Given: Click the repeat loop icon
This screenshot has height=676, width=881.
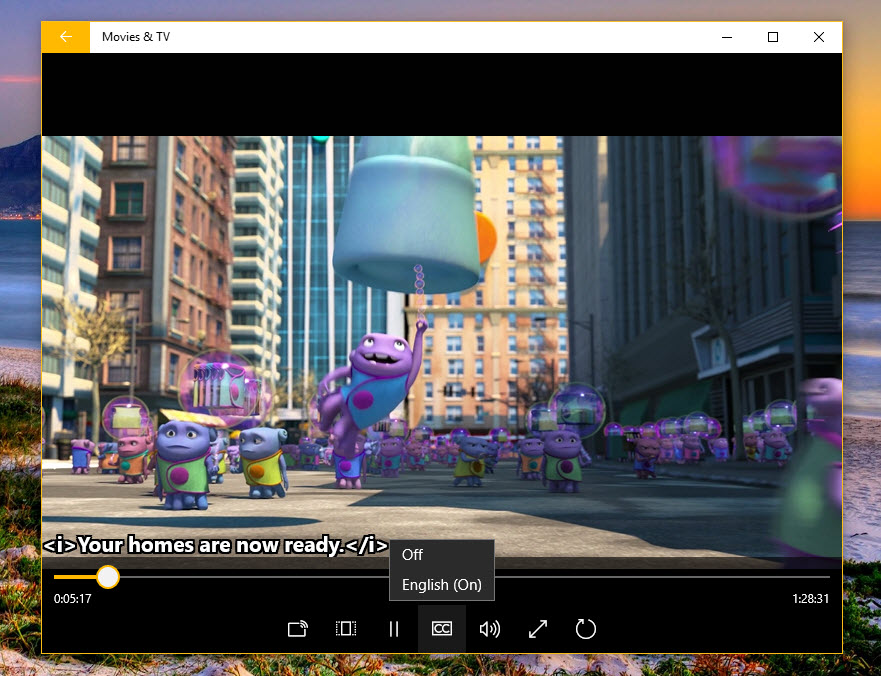Looking at the screenshot, I should pos(585,628).
